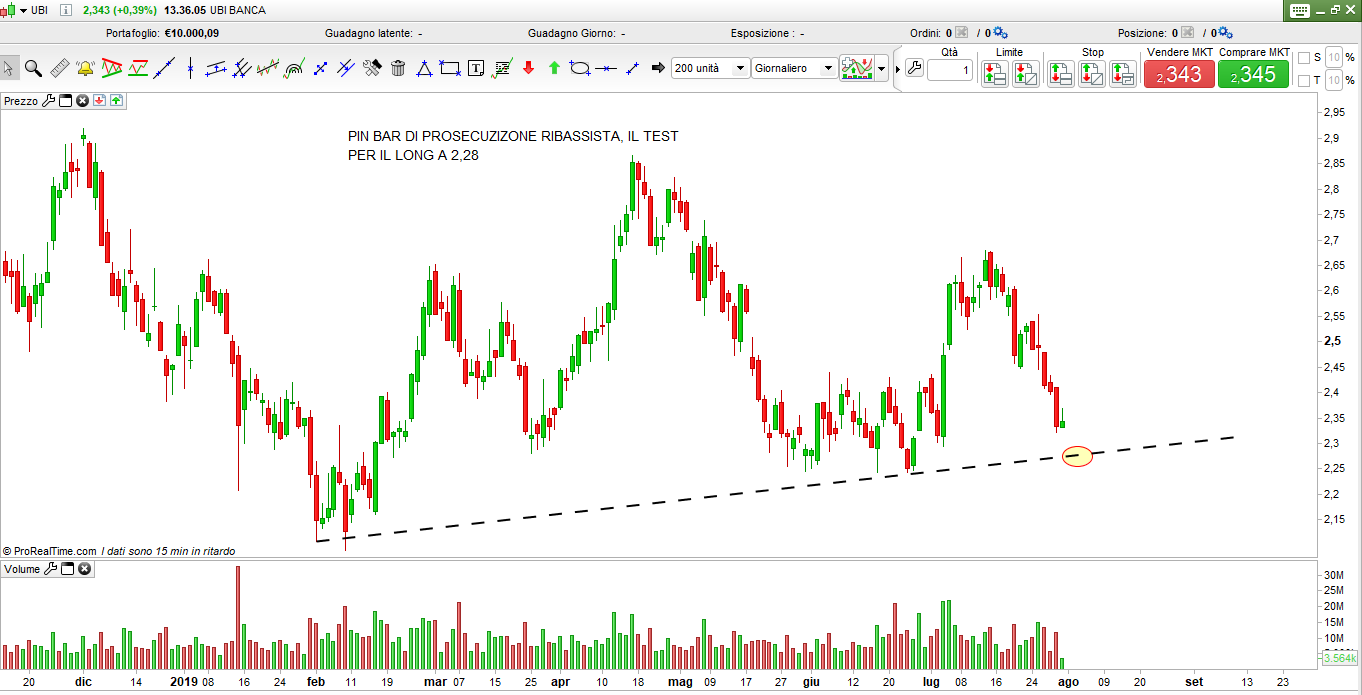
Task: Select the text annotation tool
Action: [x=476, y=68]
